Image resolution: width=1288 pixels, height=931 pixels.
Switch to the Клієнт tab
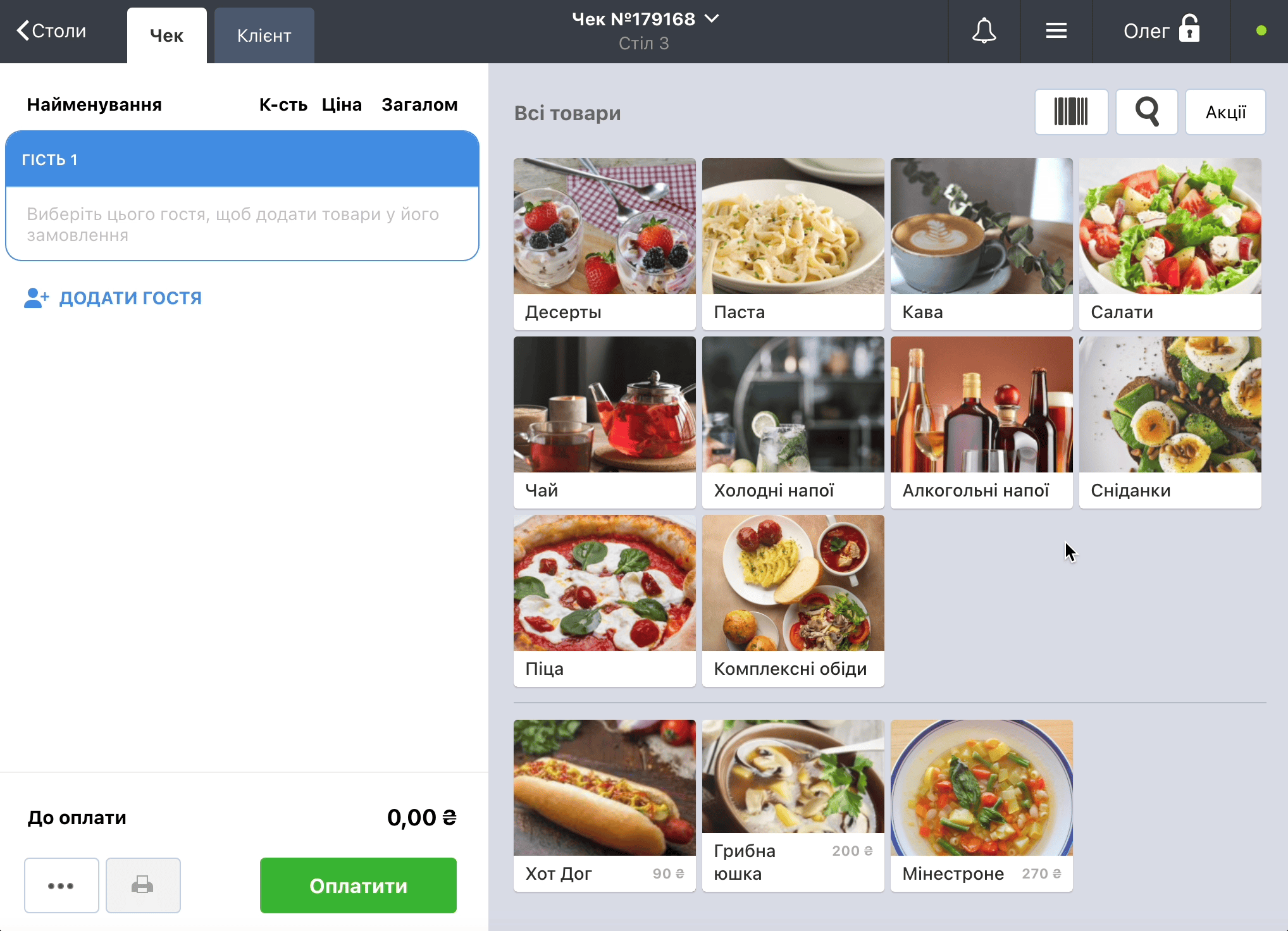click(x=264, y=36)
